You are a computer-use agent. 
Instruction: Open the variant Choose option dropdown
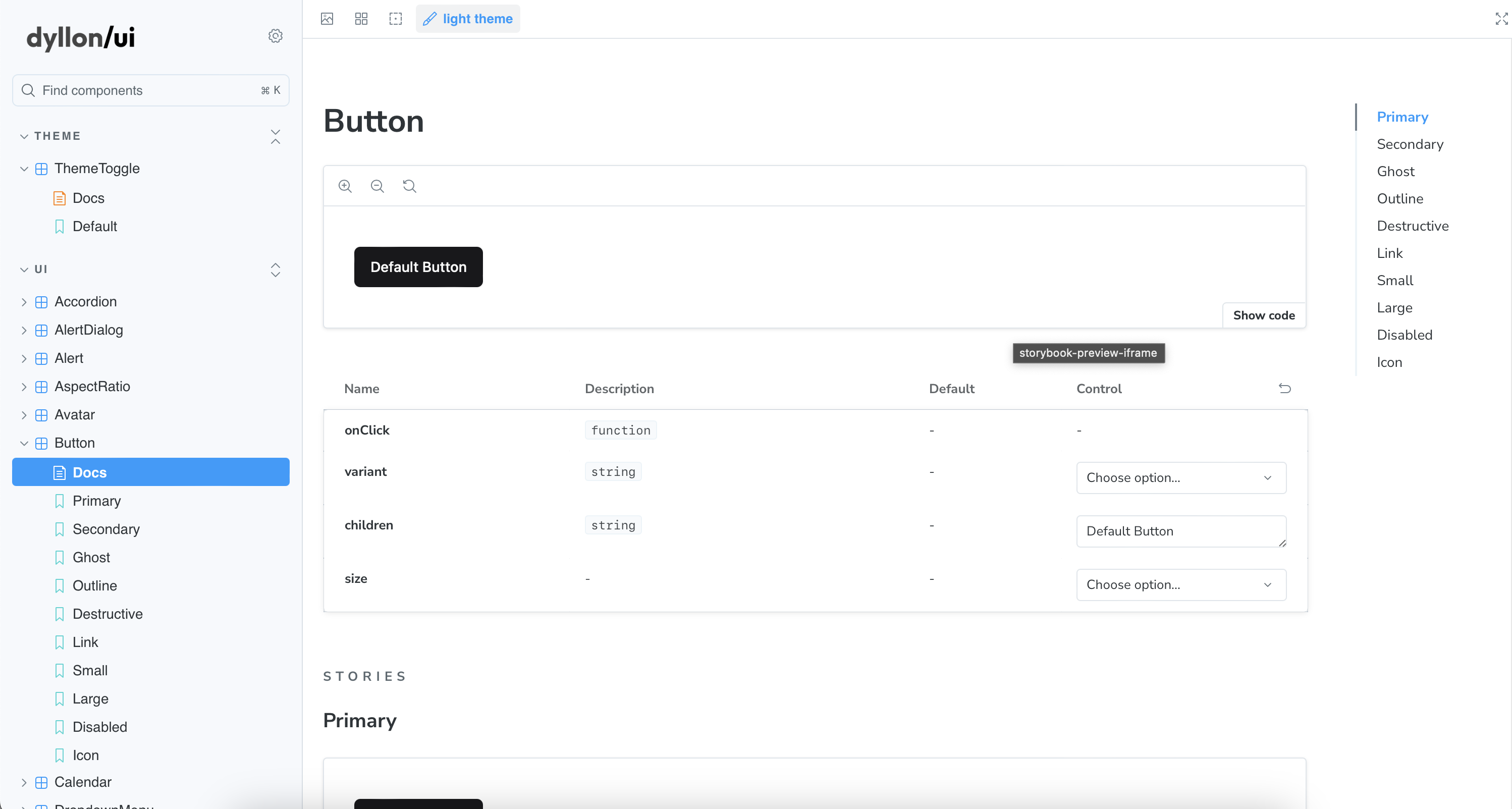pos(1180,477)
